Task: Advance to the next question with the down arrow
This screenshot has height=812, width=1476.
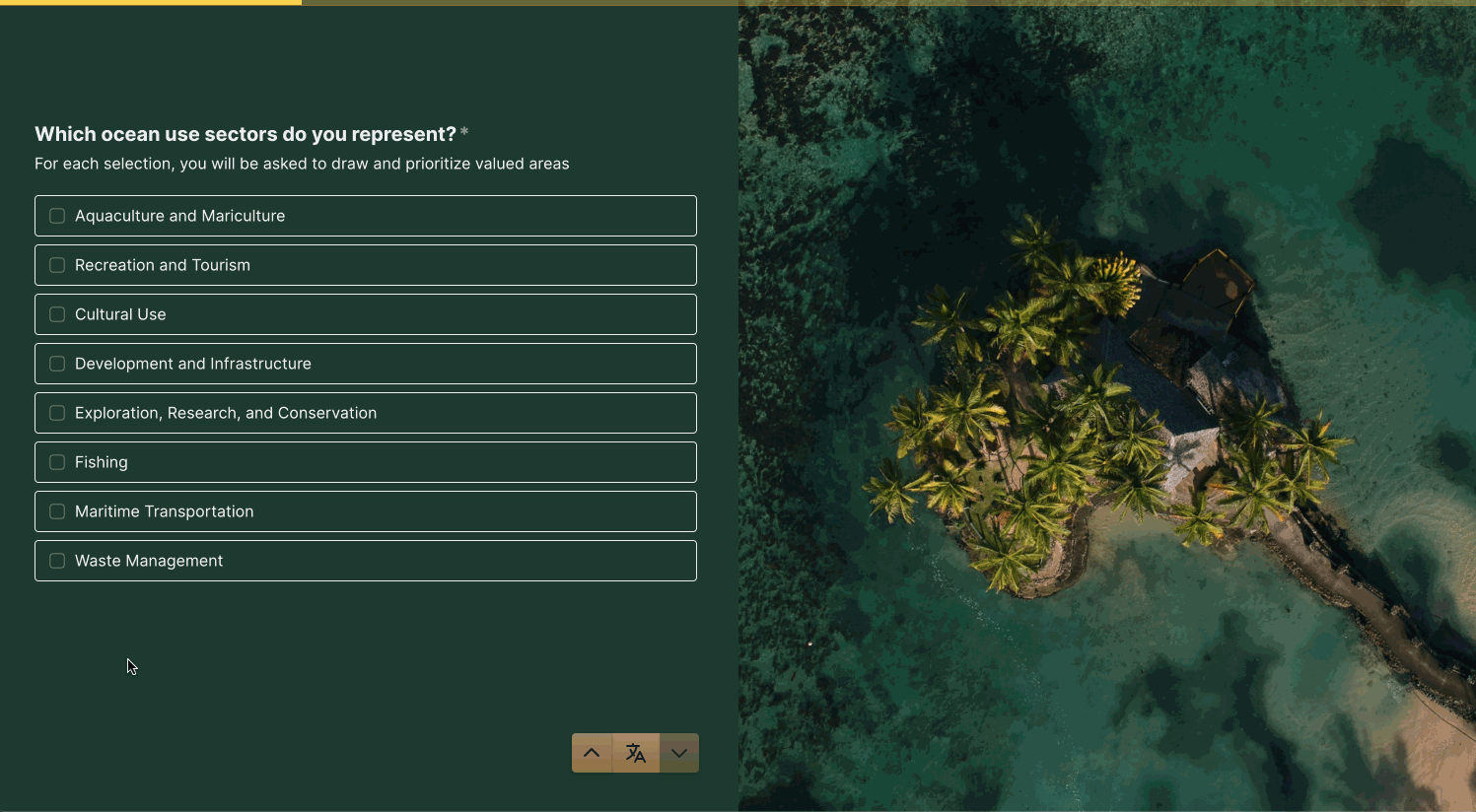Action: point(679,753)
